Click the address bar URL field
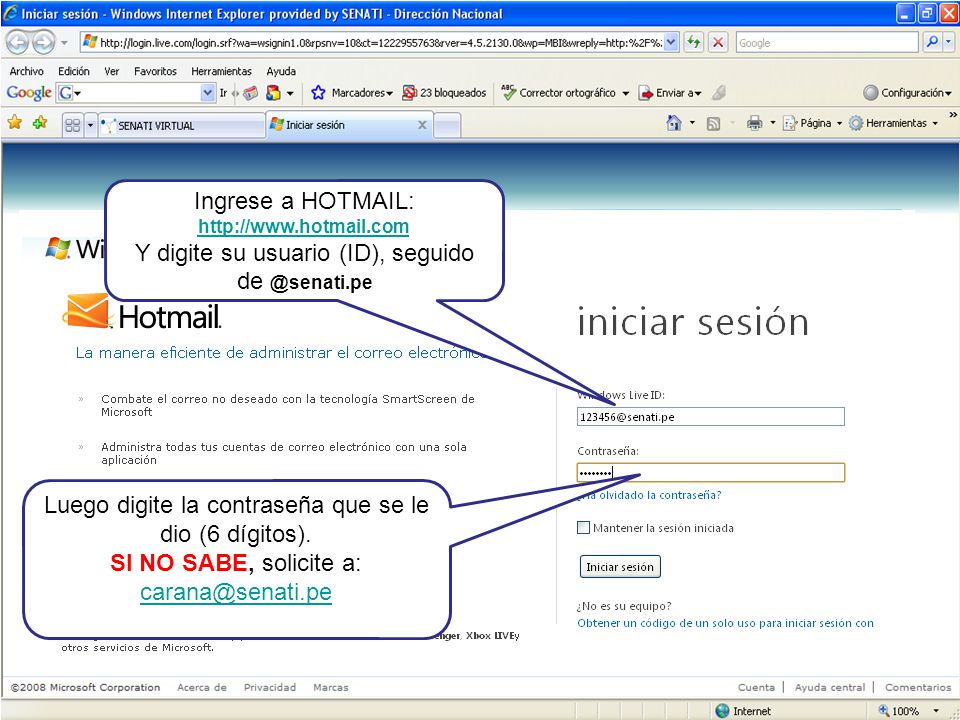960x720 pixels. 381,42
